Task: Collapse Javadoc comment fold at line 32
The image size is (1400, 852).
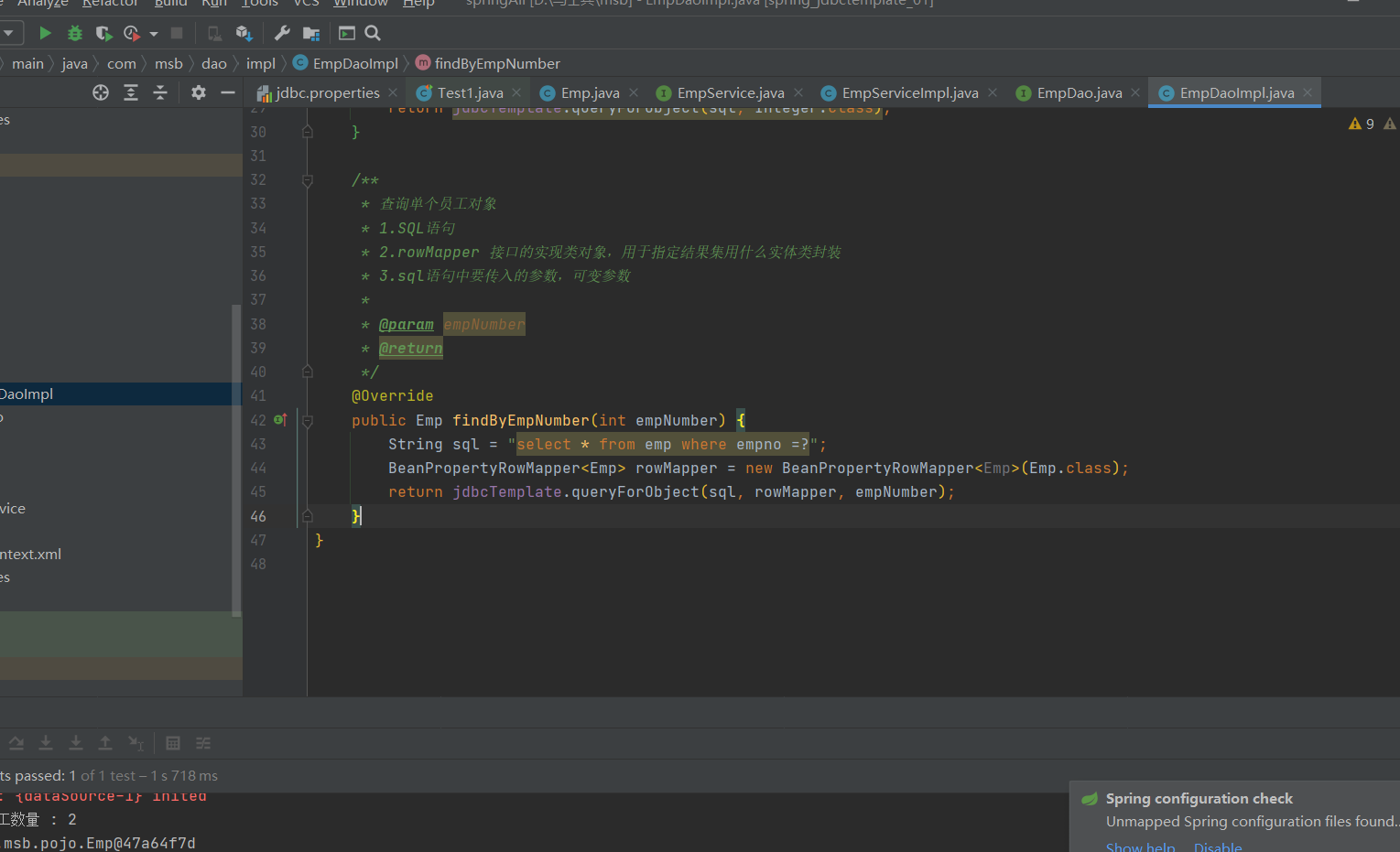Action: (308, 180)
